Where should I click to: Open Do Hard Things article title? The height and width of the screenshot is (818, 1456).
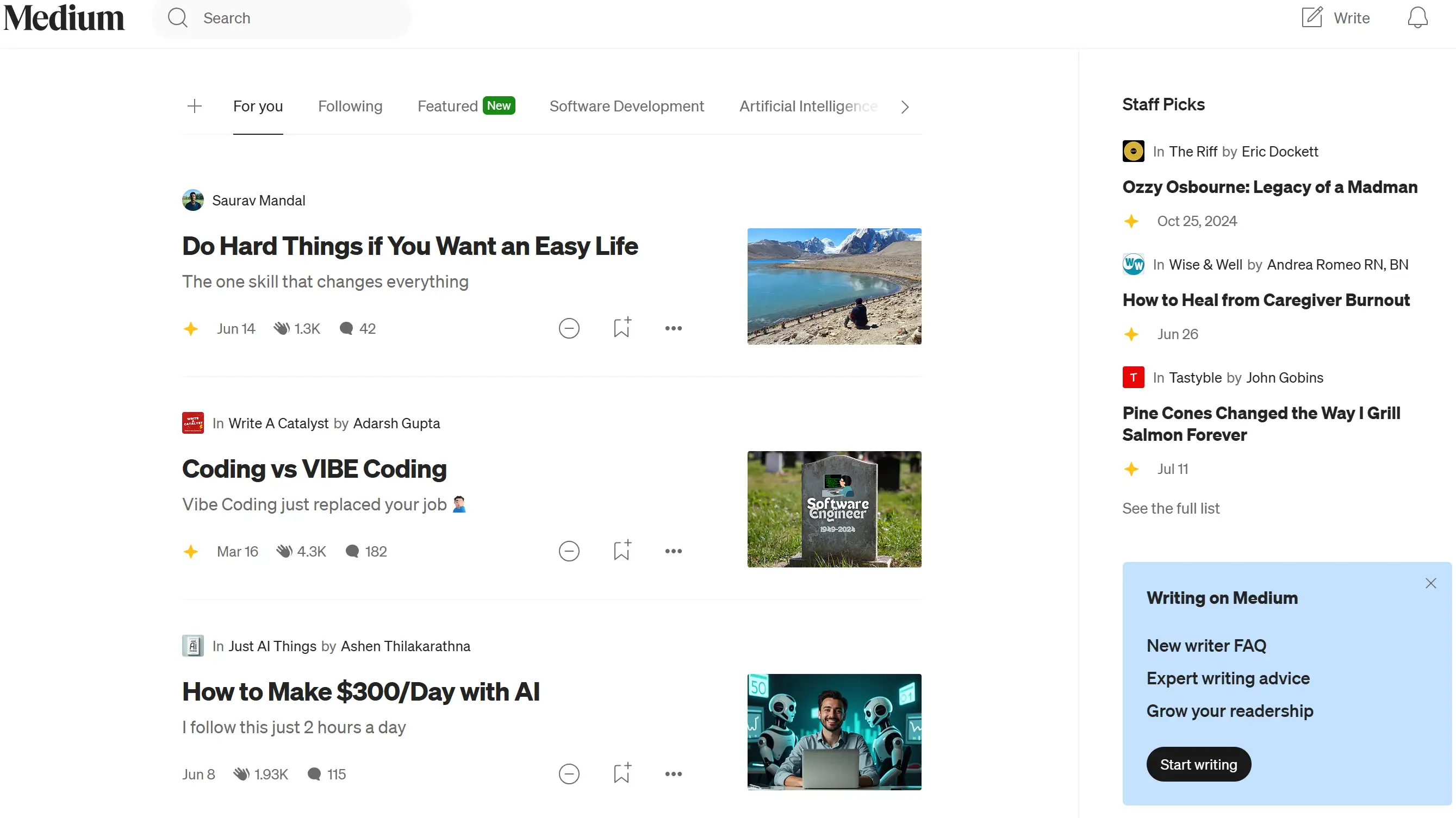[x=410, y=246]
